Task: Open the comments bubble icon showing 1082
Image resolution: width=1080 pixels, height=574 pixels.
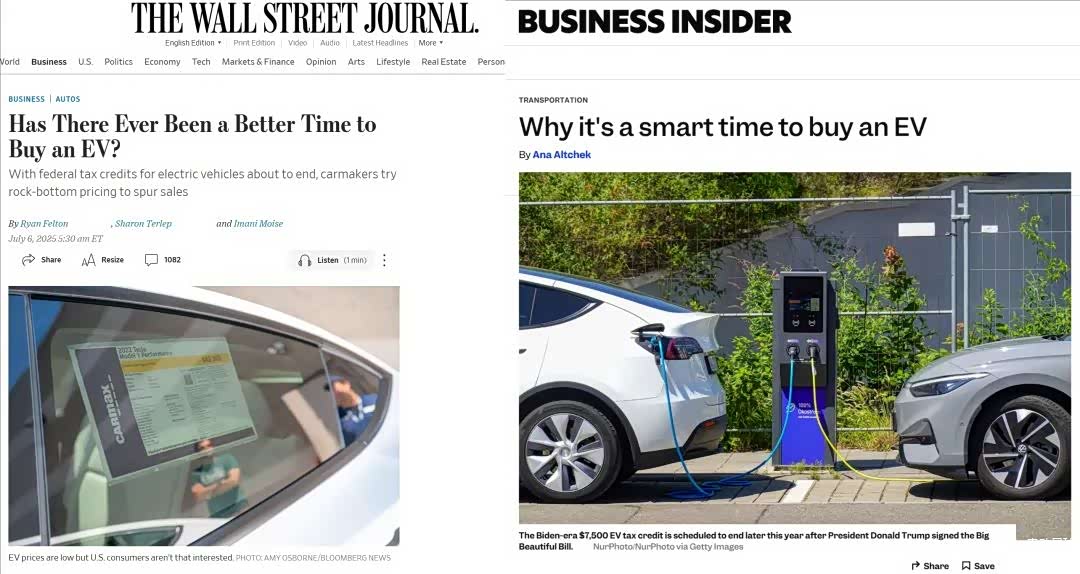Action: click(151, 260)
